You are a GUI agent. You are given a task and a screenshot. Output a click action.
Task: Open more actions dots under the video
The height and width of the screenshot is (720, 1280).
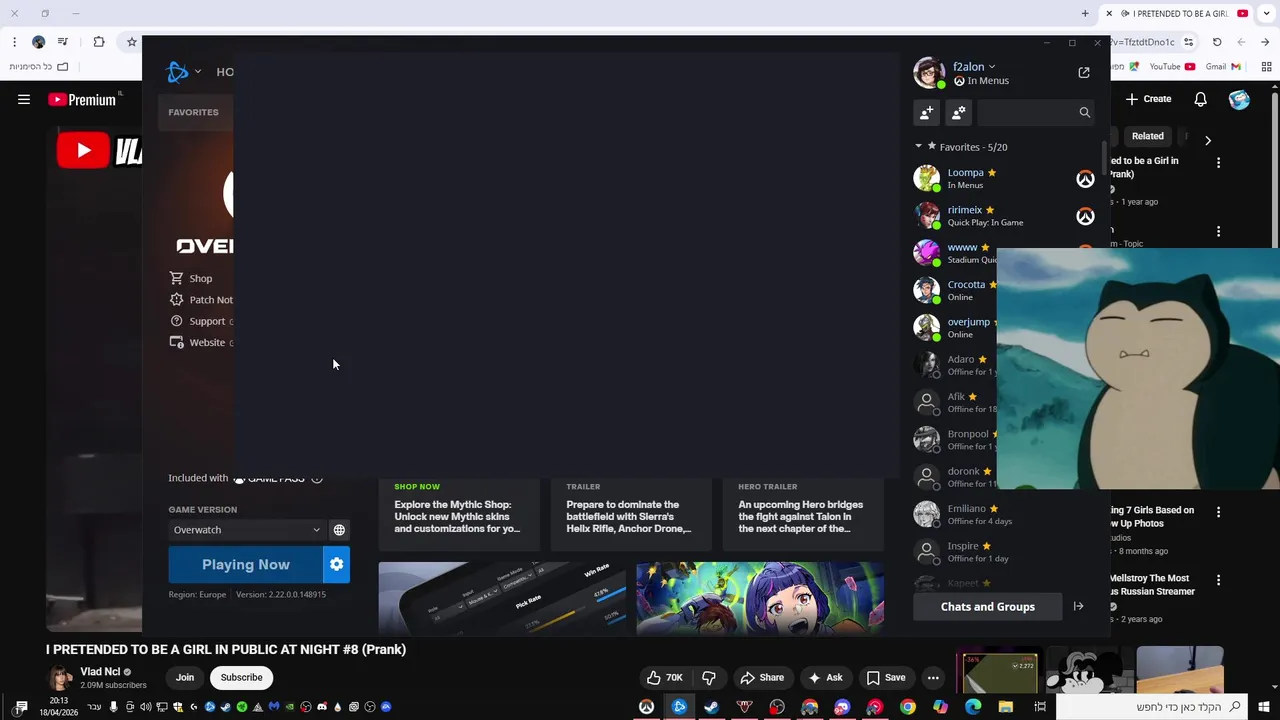coord(933,677)
